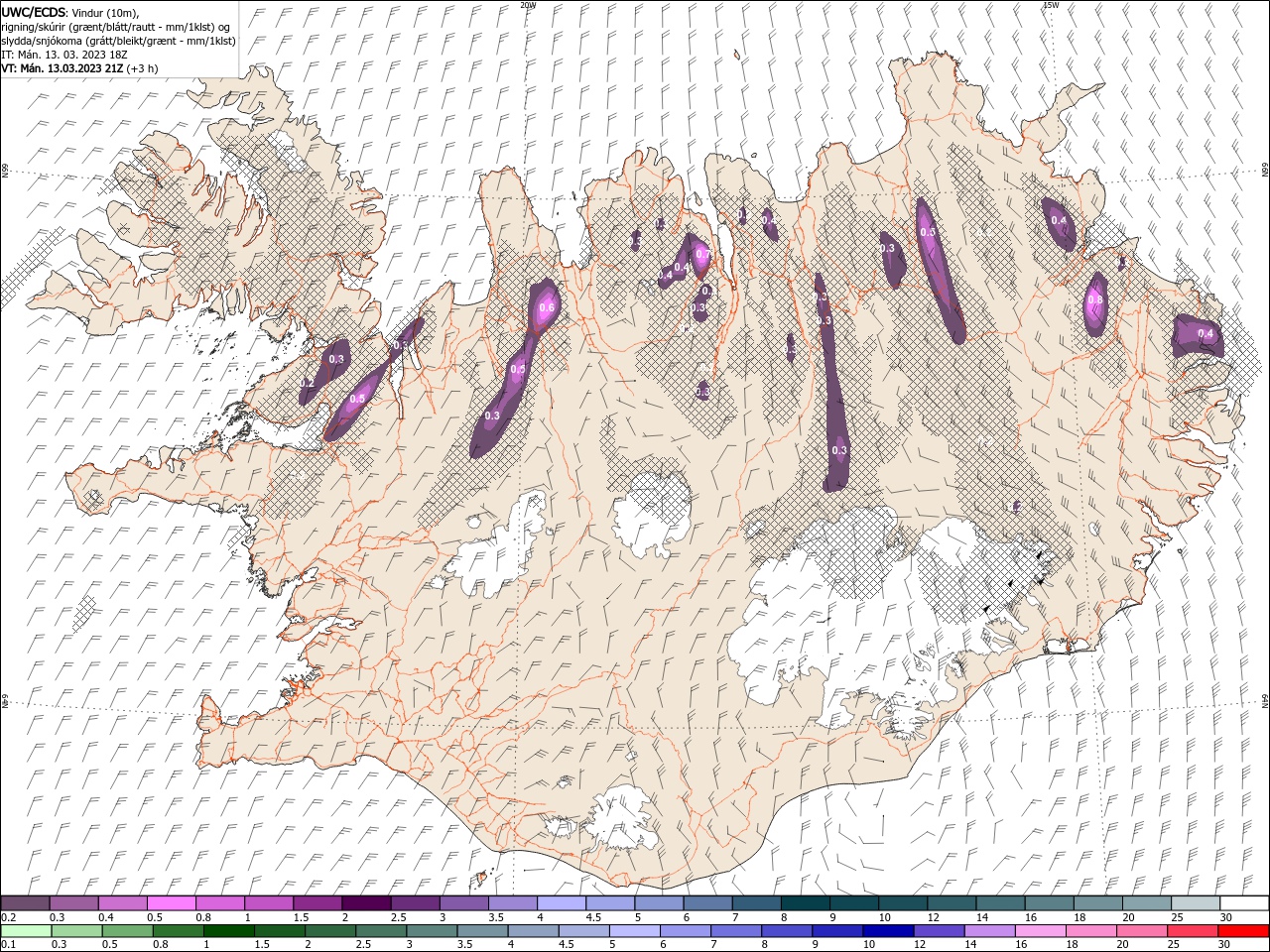Pick upper legend swatch between 0.2 and 0.3

[26, 903]
